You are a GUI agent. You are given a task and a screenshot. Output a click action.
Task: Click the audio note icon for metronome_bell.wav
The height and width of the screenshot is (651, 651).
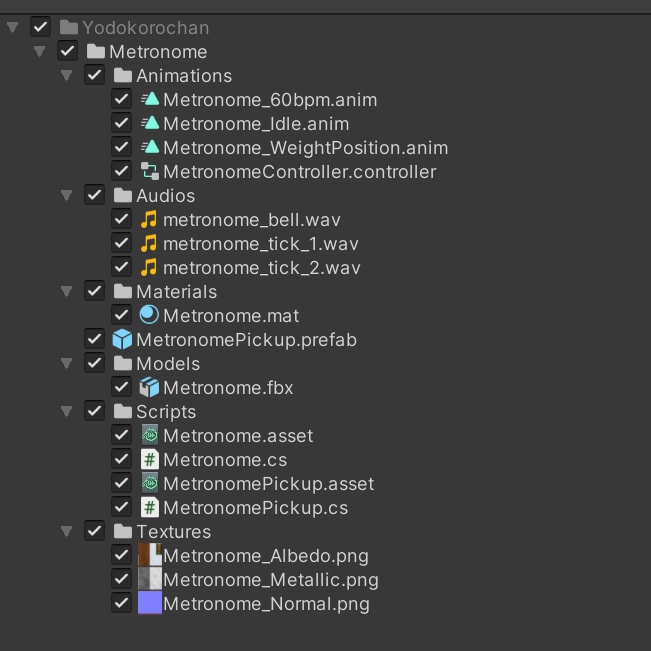[x=150, y=220]
